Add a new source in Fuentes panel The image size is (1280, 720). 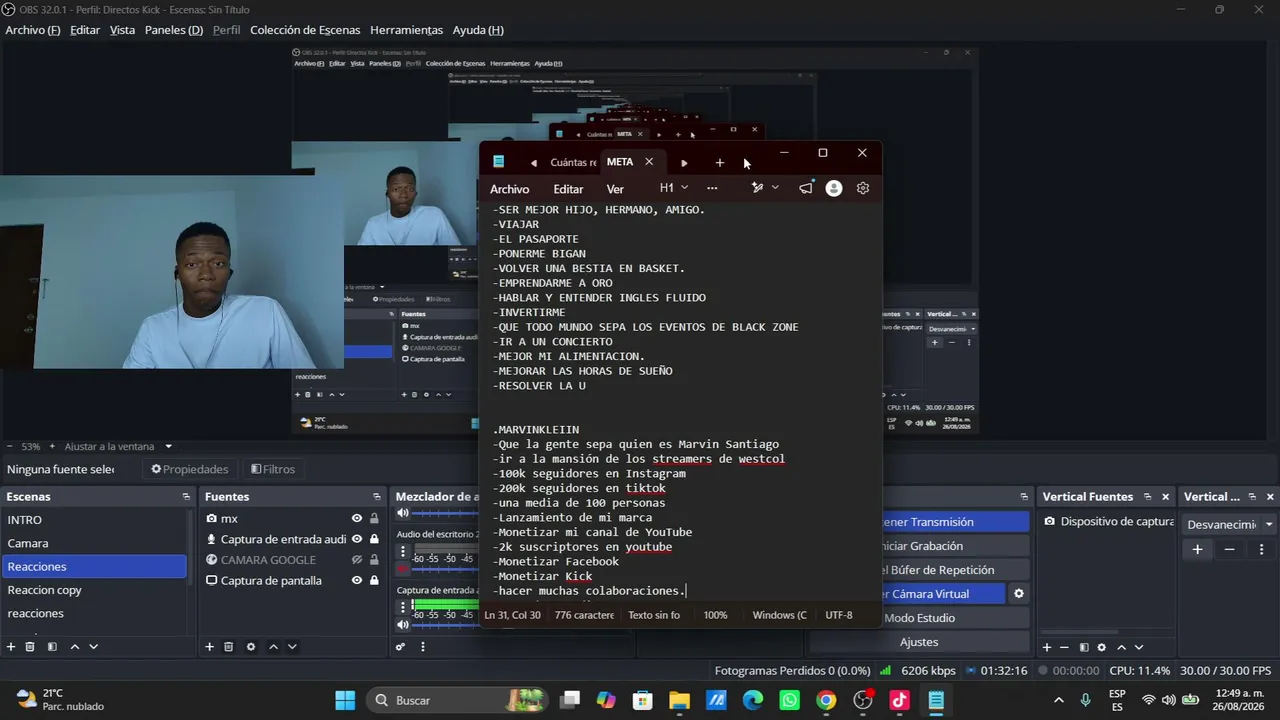209,647
